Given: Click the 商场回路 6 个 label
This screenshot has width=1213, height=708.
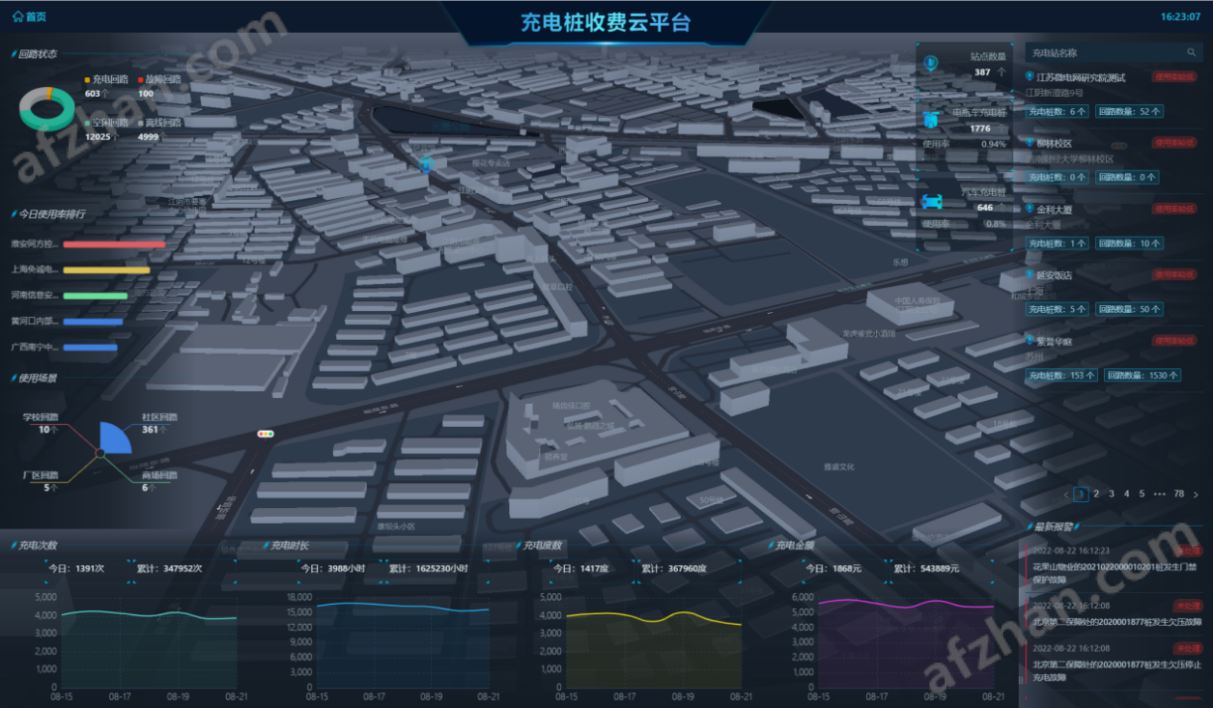Looking at the screenshot, I should [x=158, y=481].
